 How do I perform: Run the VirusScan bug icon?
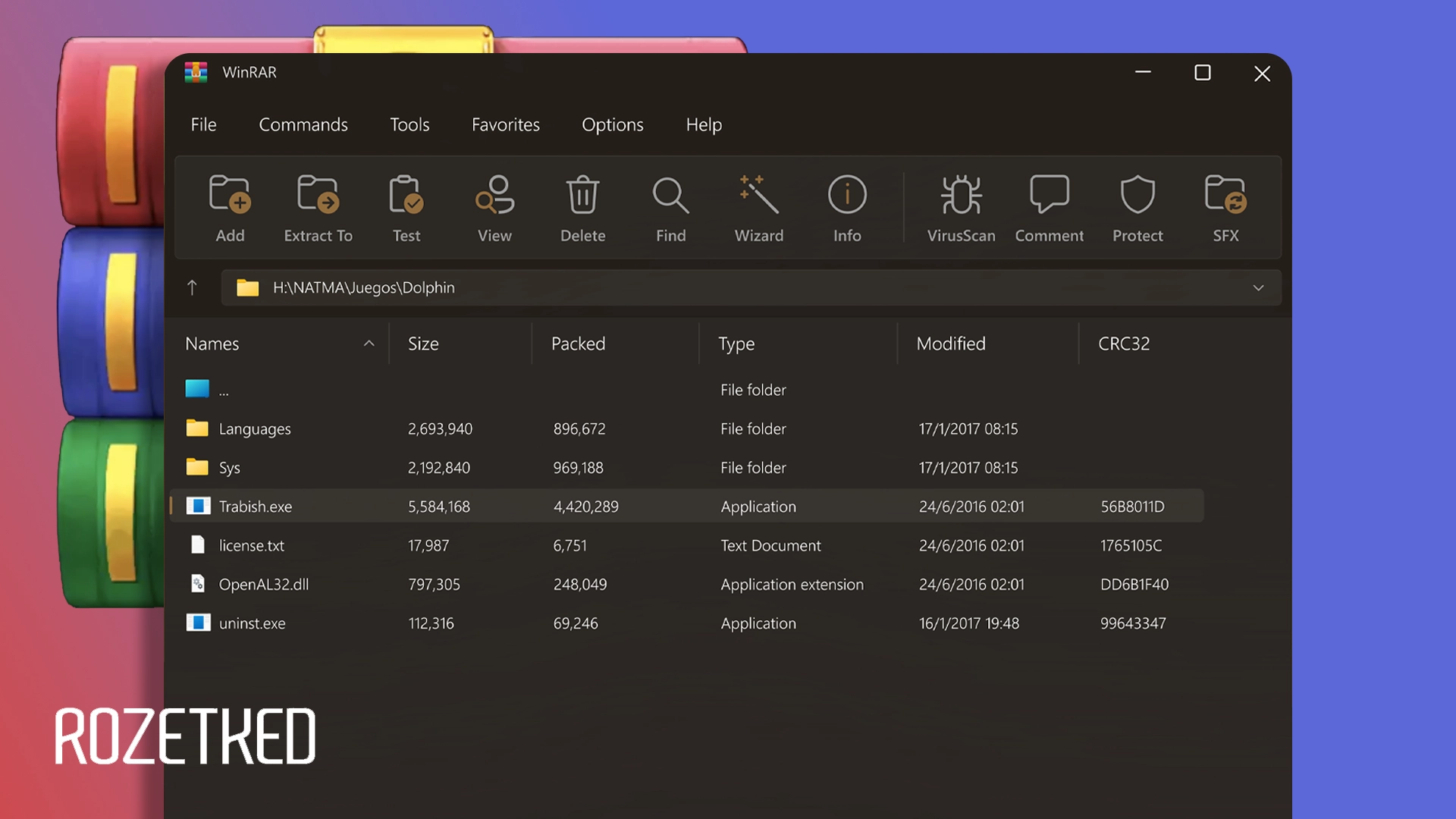(962, 195)
